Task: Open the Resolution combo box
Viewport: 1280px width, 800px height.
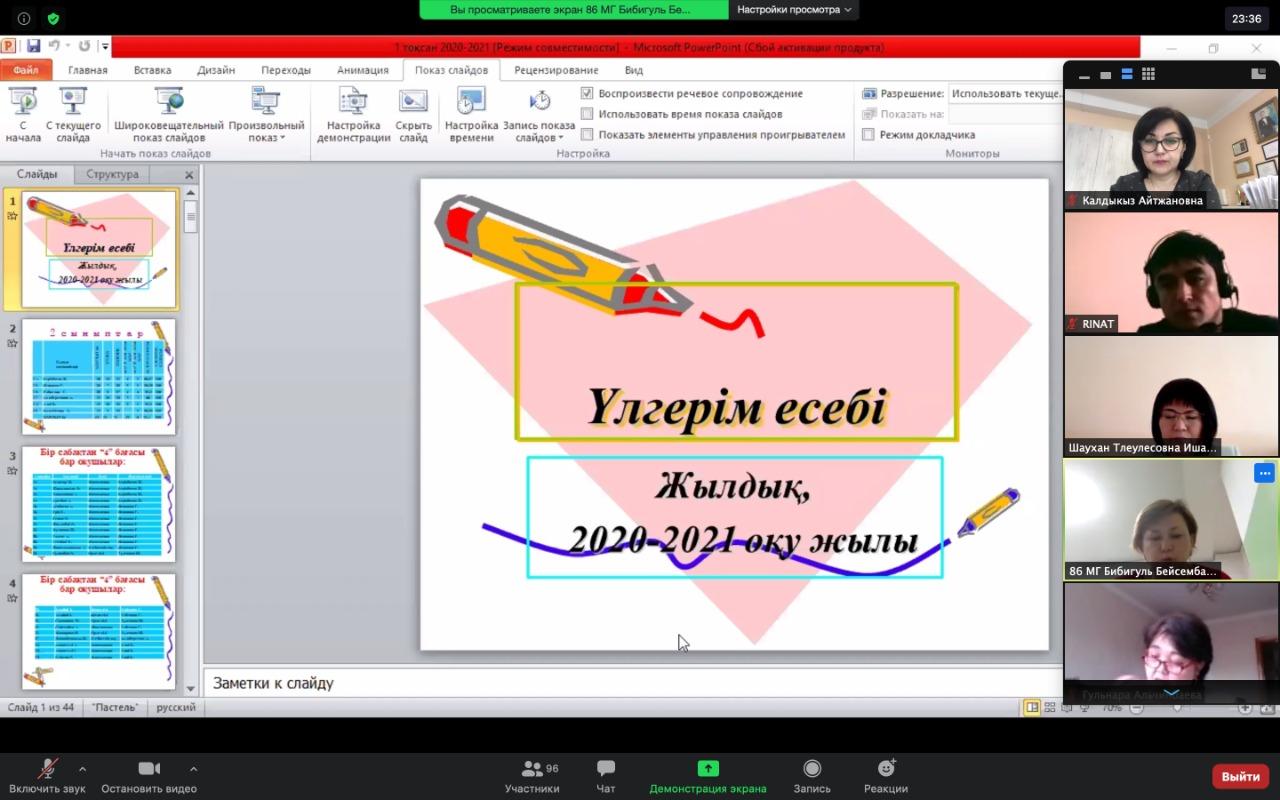Action: point(1005,93)
